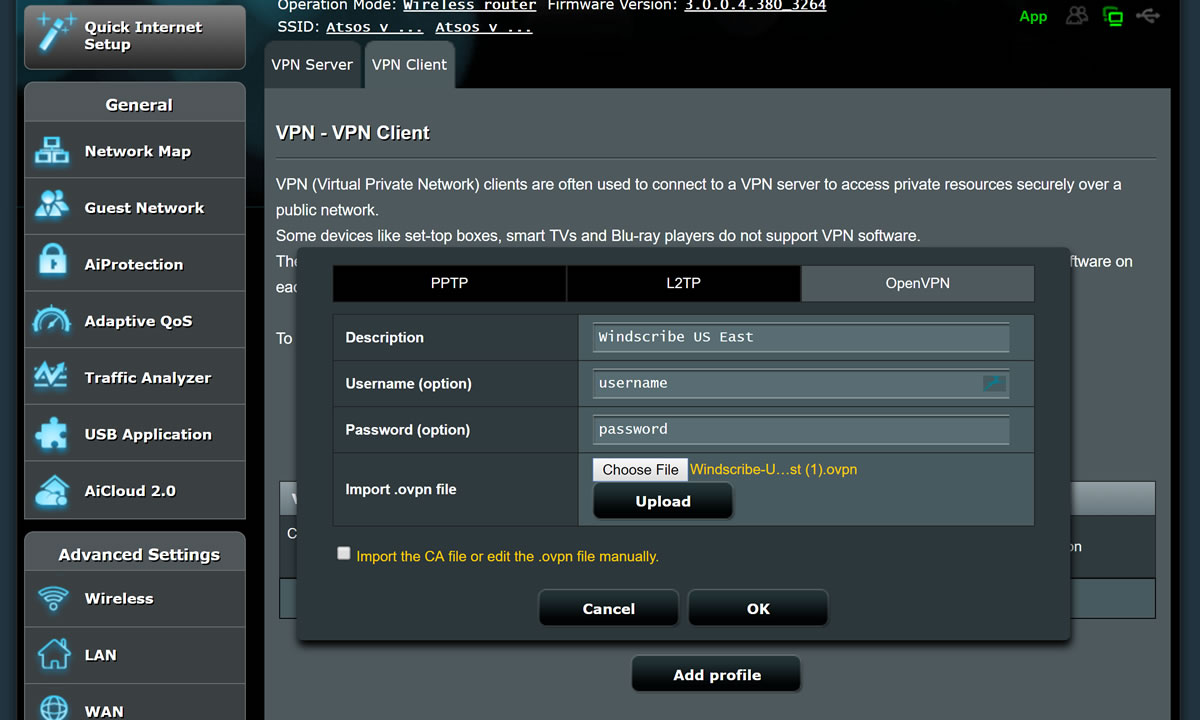Click the network monitor status icon
The image size is (1200, 720).
coord(1112,16)
